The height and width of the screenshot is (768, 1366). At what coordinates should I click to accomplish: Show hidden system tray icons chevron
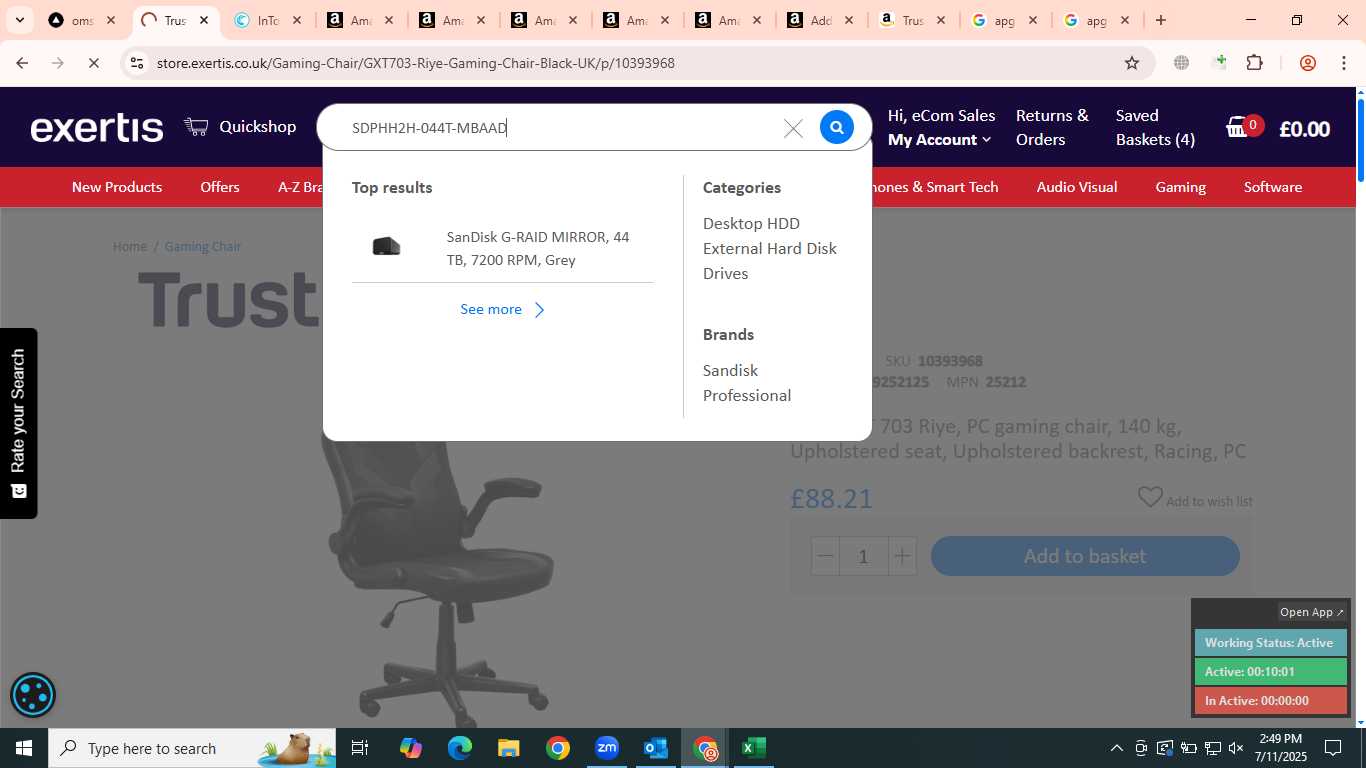pos(1117,748)
